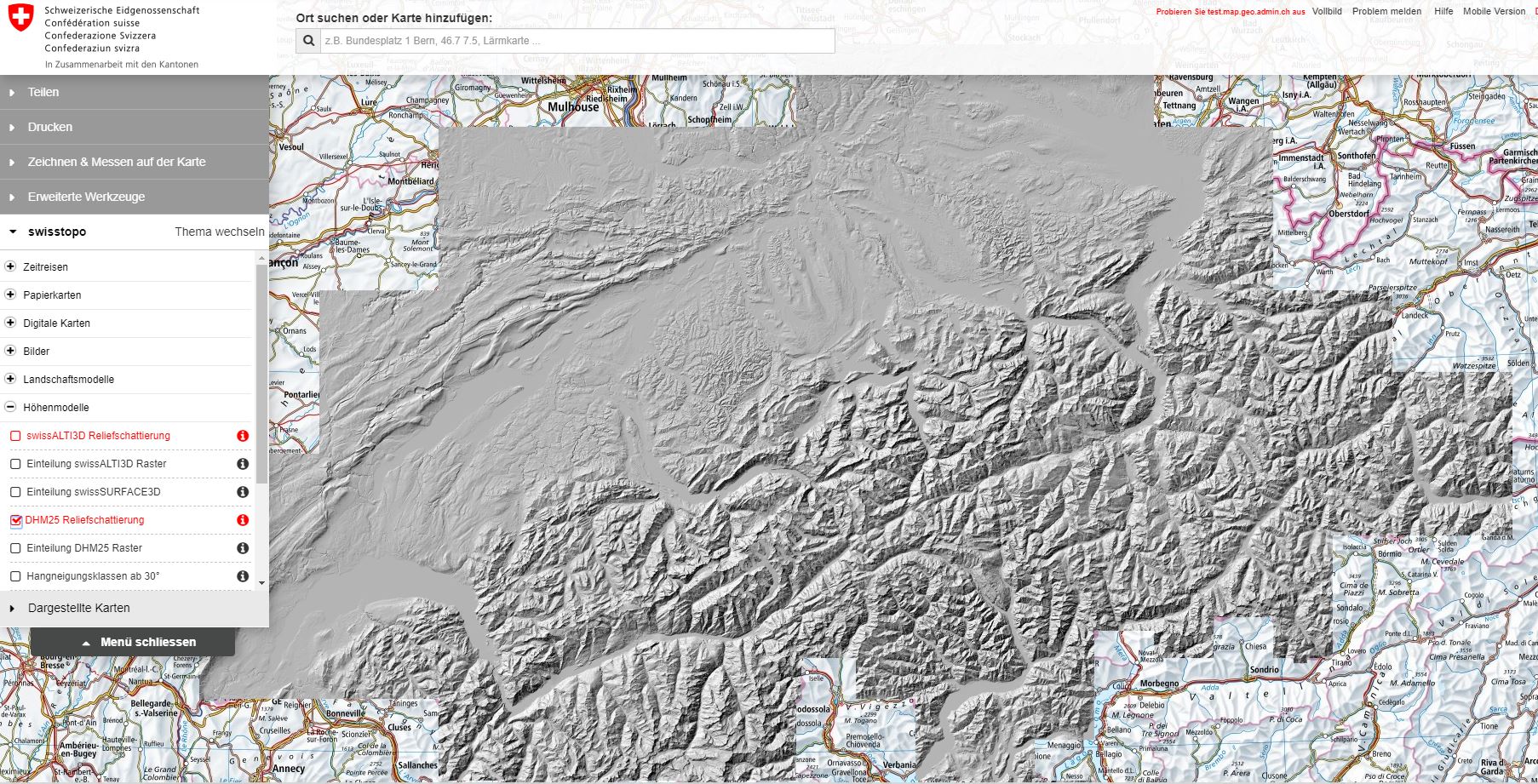This screenshot has width=1538, height=784.
Task: Open the Drucken menu panel
Action: coord(50,127)
